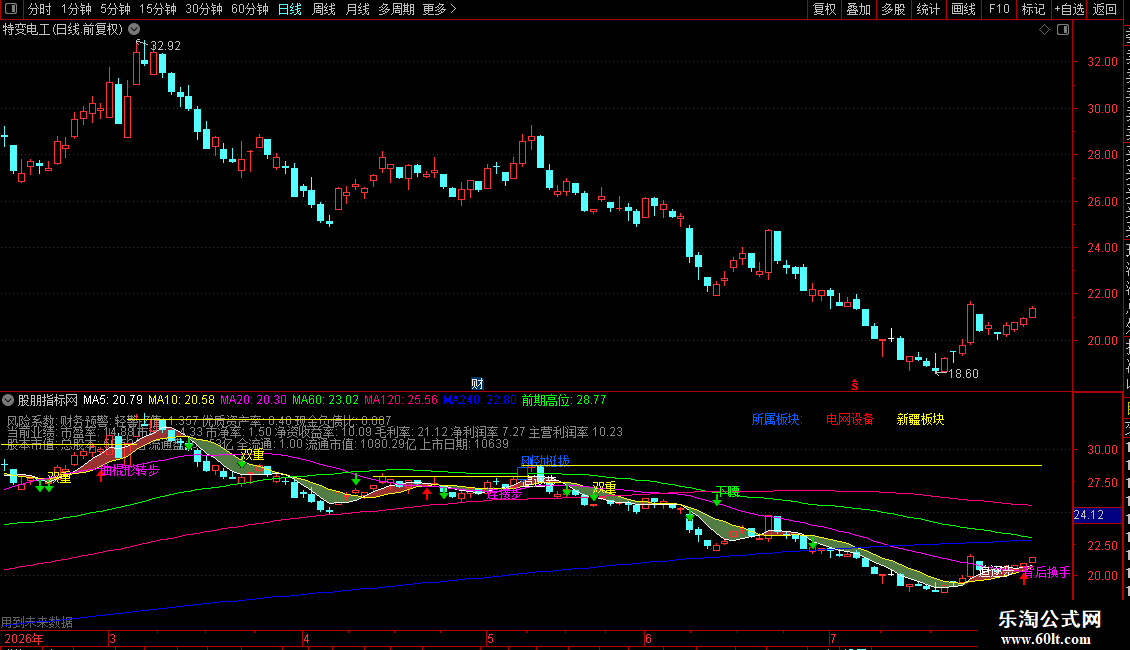Screen dimensions: 1130x650
Task: Toggle the right side panel icon
Action: pos(1063,30)
